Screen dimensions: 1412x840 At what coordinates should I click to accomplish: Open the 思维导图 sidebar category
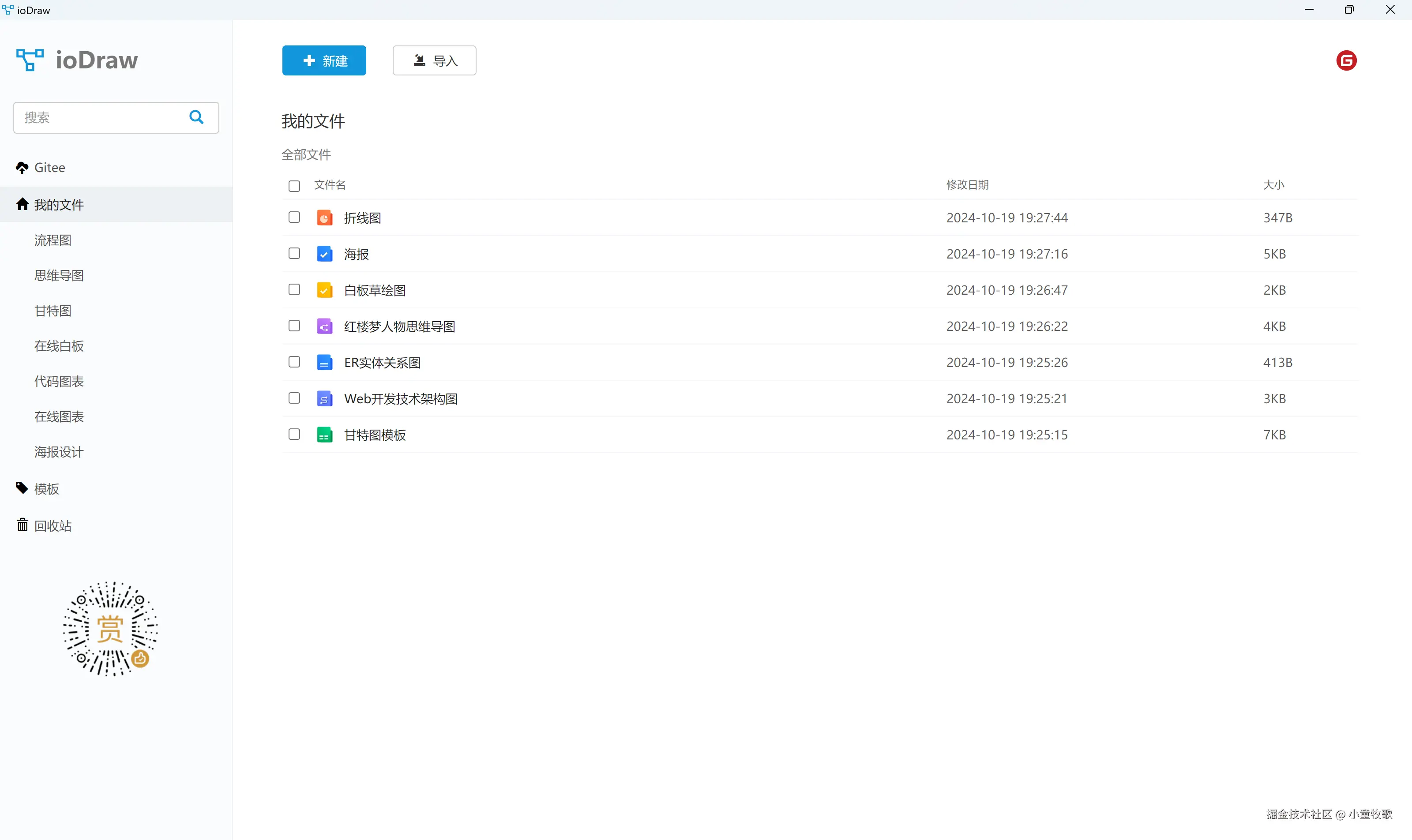coord(59,276)
